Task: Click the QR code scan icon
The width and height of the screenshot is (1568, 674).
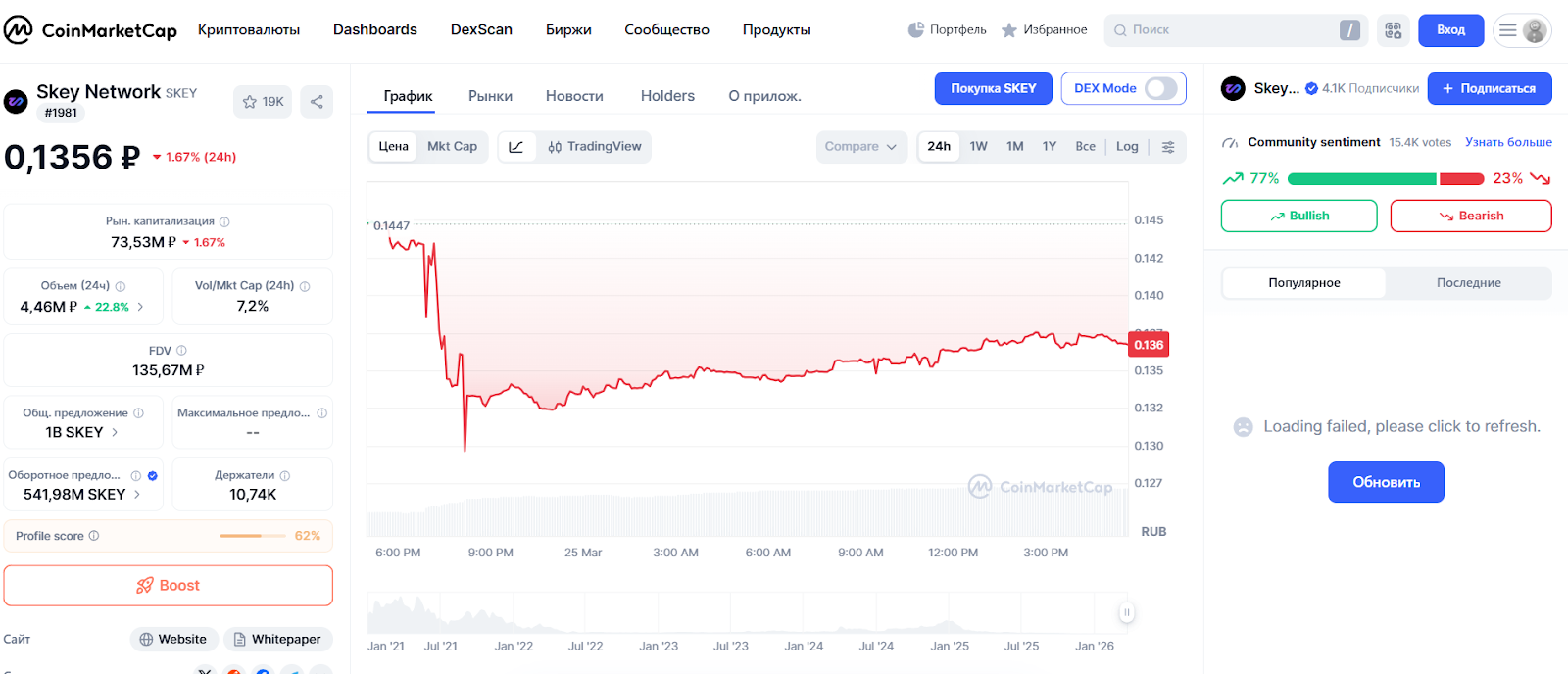Action: click(x=1393, y=30)
